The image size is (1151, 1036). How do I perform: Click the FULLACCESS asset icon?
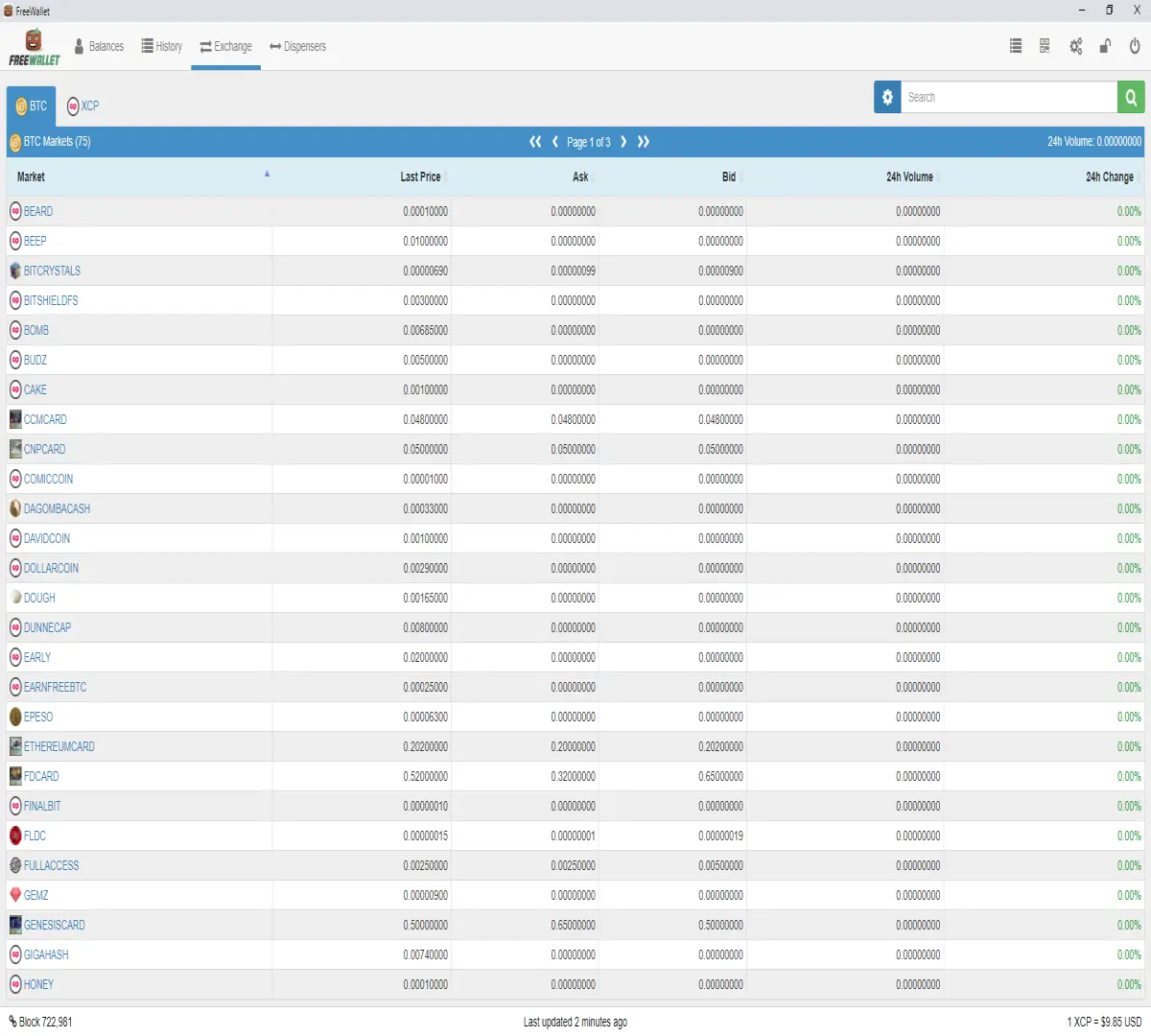(x=15, y=865)
